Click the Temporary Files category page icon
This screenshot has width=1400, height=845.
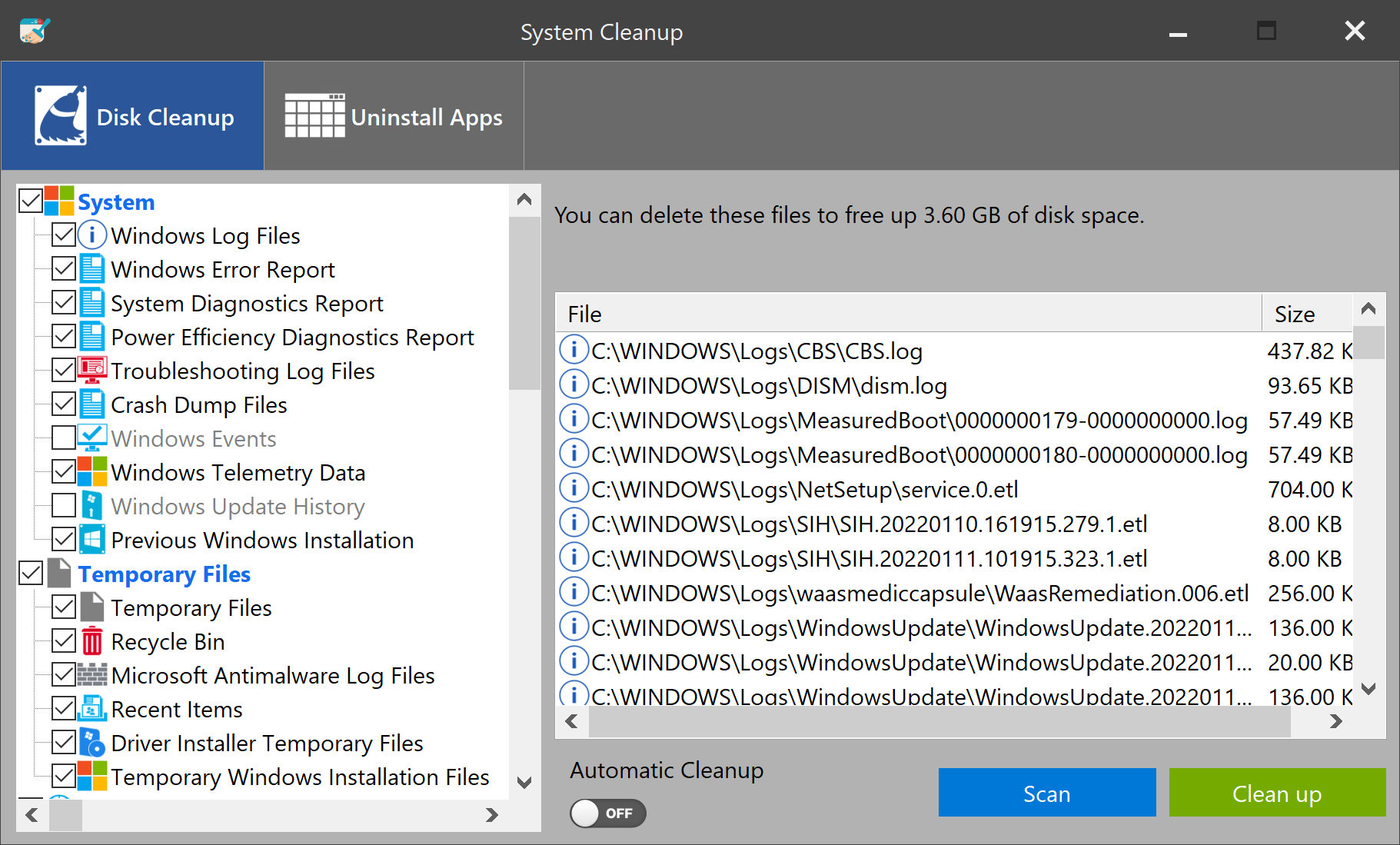[59, 574]
